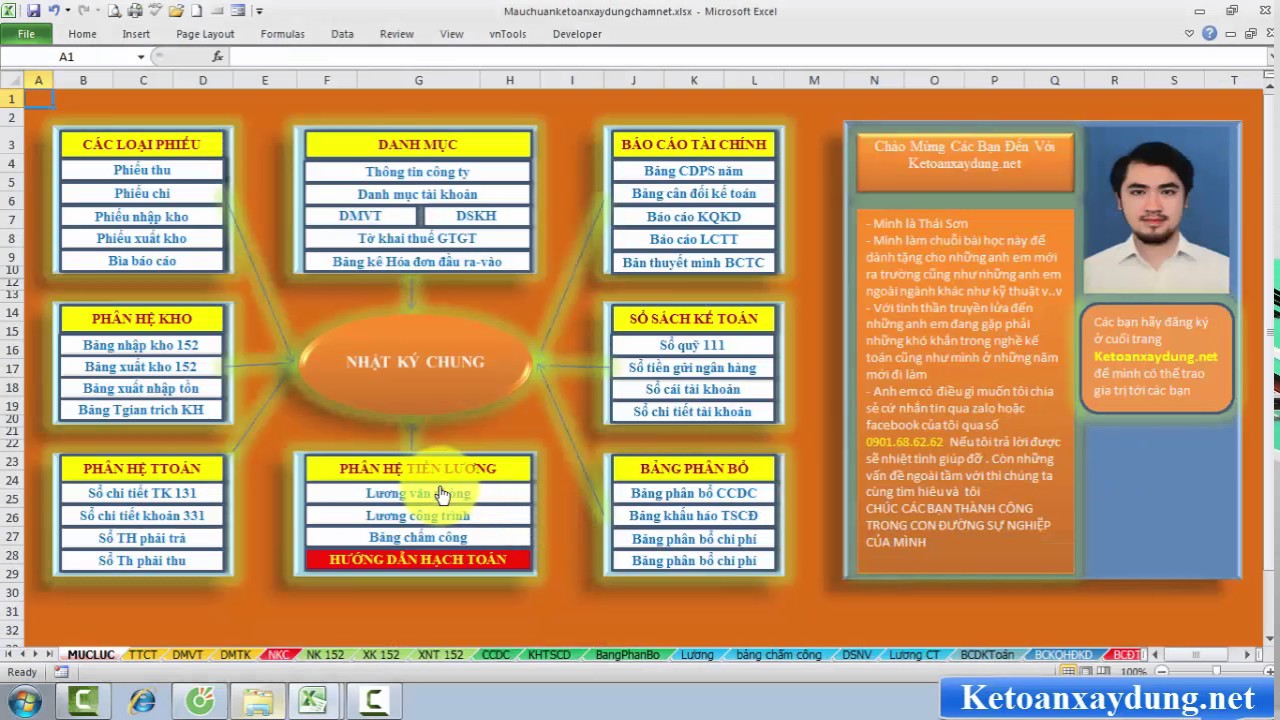Open Bảng cân đối kế toán report
Image resolution: width=1280 pixels, height=720 pixels.
693,193
